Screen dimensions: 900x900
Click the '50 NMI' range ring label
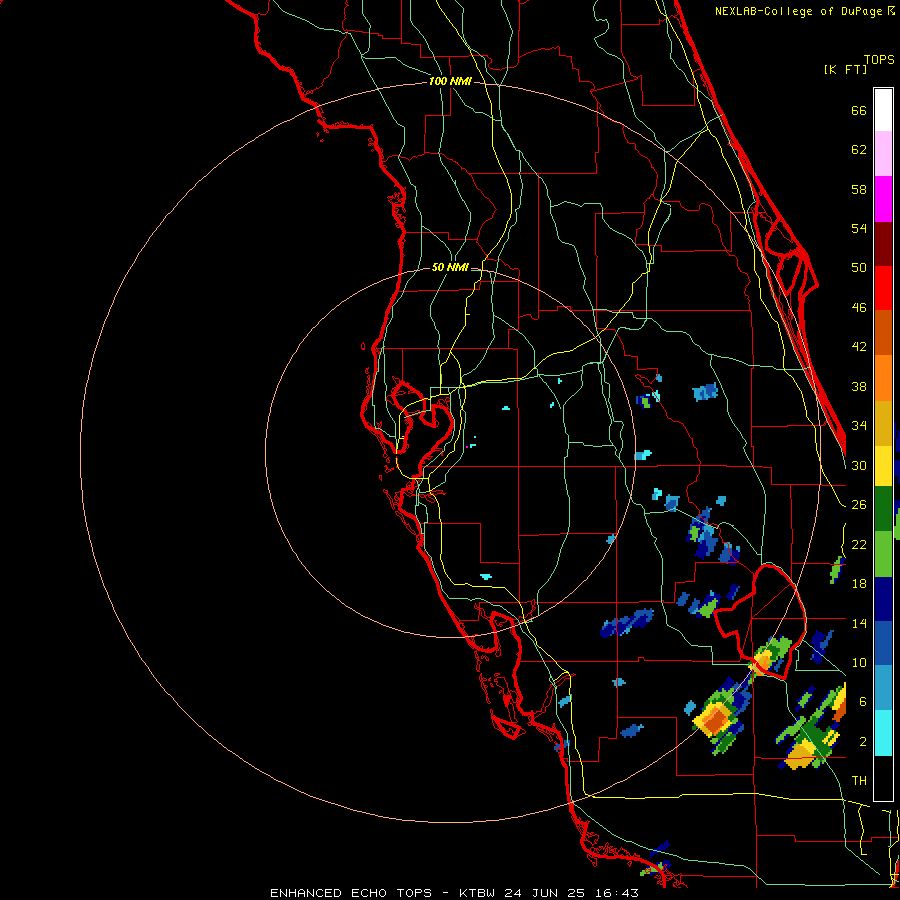[450, 267]
